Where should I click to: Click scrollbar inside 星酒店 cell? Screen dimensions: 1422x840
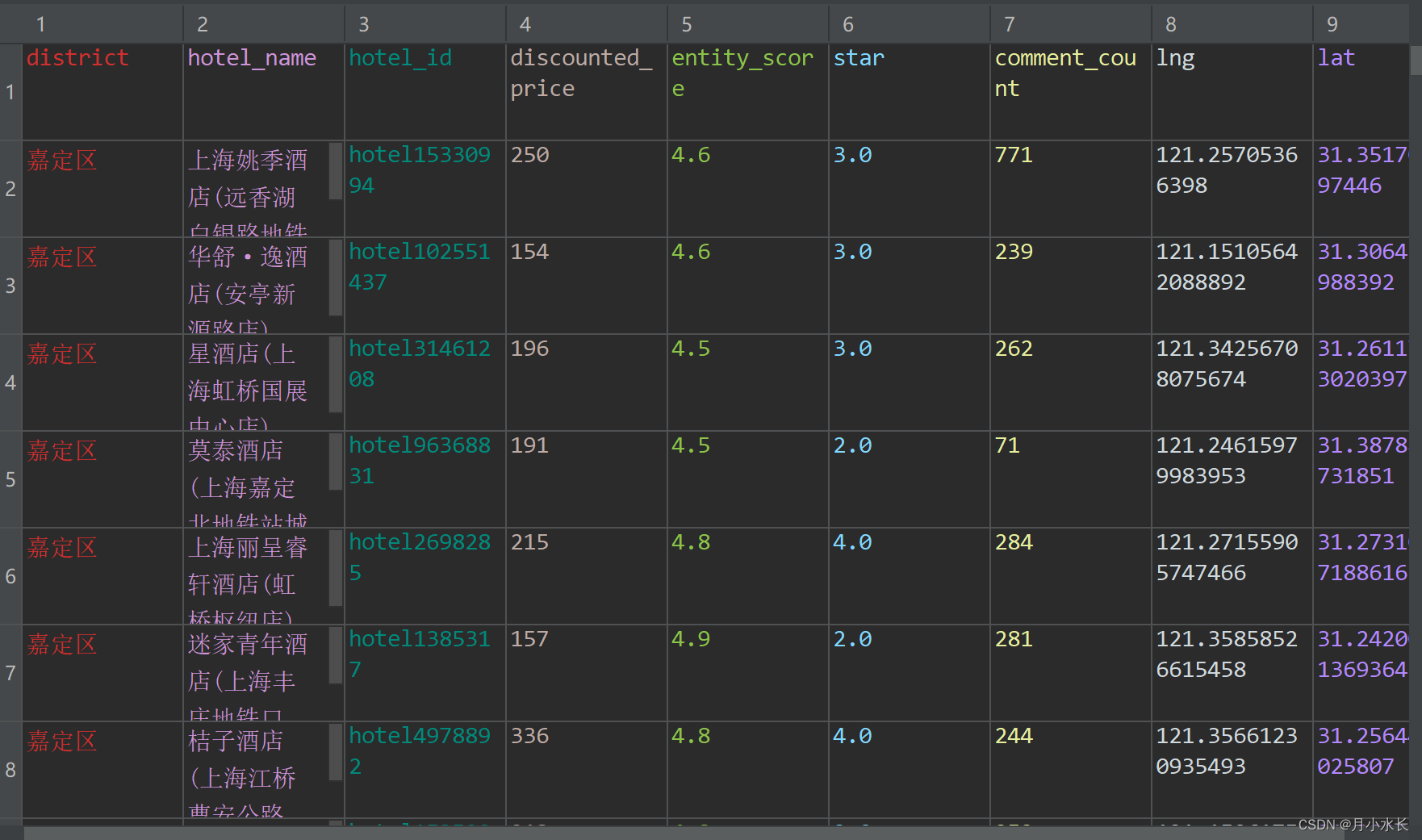point(336,374)
